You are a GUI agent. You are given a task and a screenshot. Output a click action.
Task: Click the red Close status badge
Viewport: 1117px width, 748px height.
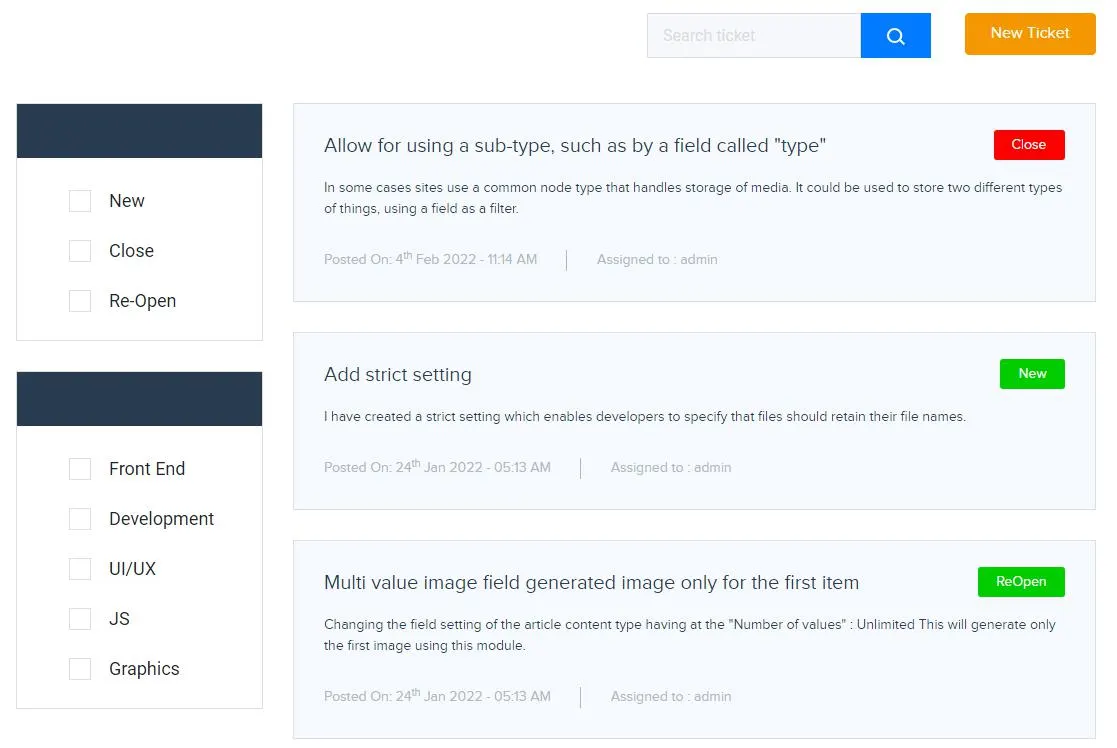point(1029,145)
